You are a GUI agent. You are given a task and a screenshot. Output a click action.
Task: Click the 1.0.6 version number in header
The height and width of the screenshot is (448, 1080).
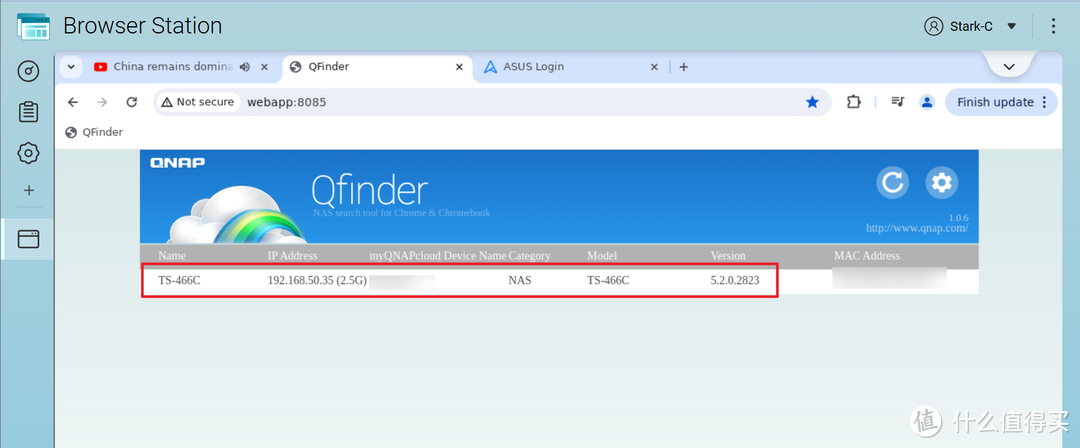tap(958, 217)
